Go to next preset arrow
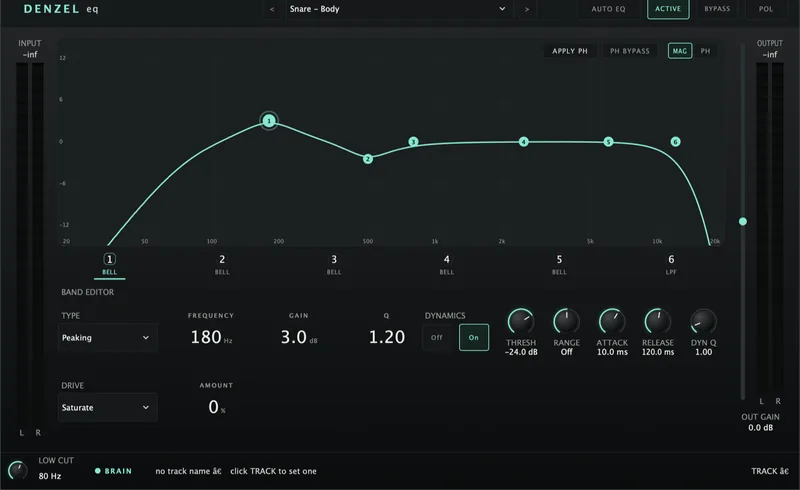800x490 pixels. click(527, 9)
